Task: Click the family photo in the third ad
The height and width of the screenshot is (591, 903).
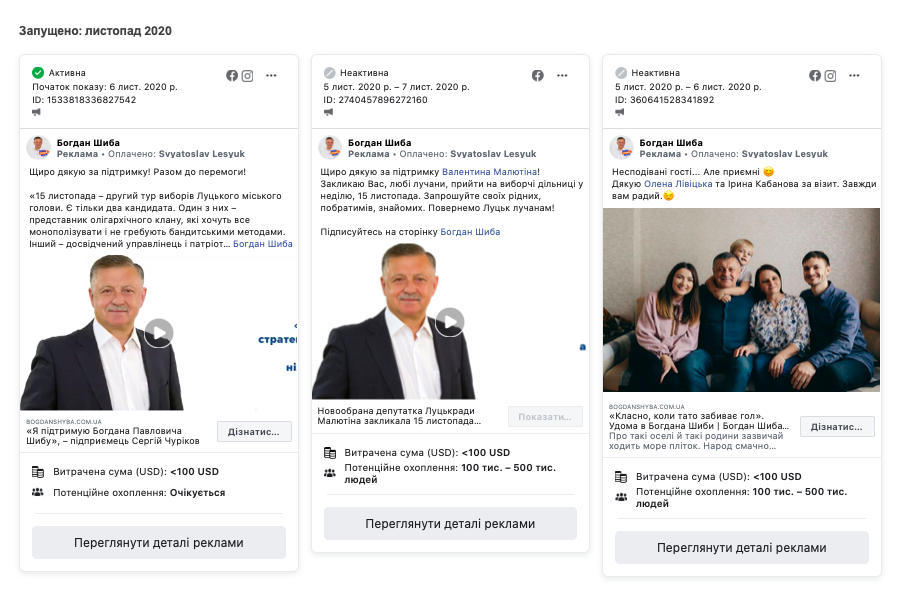Action: tap(741, 300)
